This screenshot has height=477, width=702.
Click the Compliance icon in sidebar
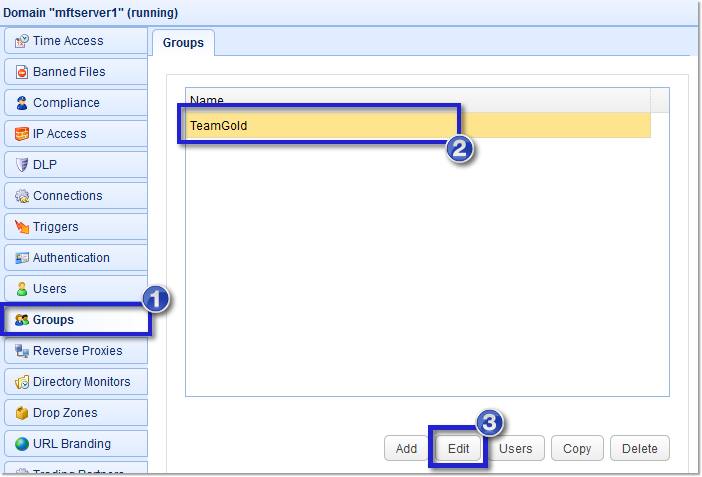tap(21, 103)
